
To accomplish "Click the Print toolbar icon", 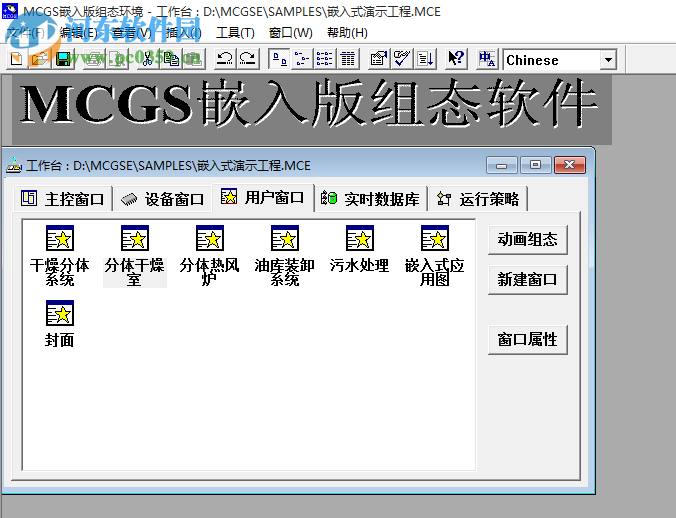I will pos(94,59).
